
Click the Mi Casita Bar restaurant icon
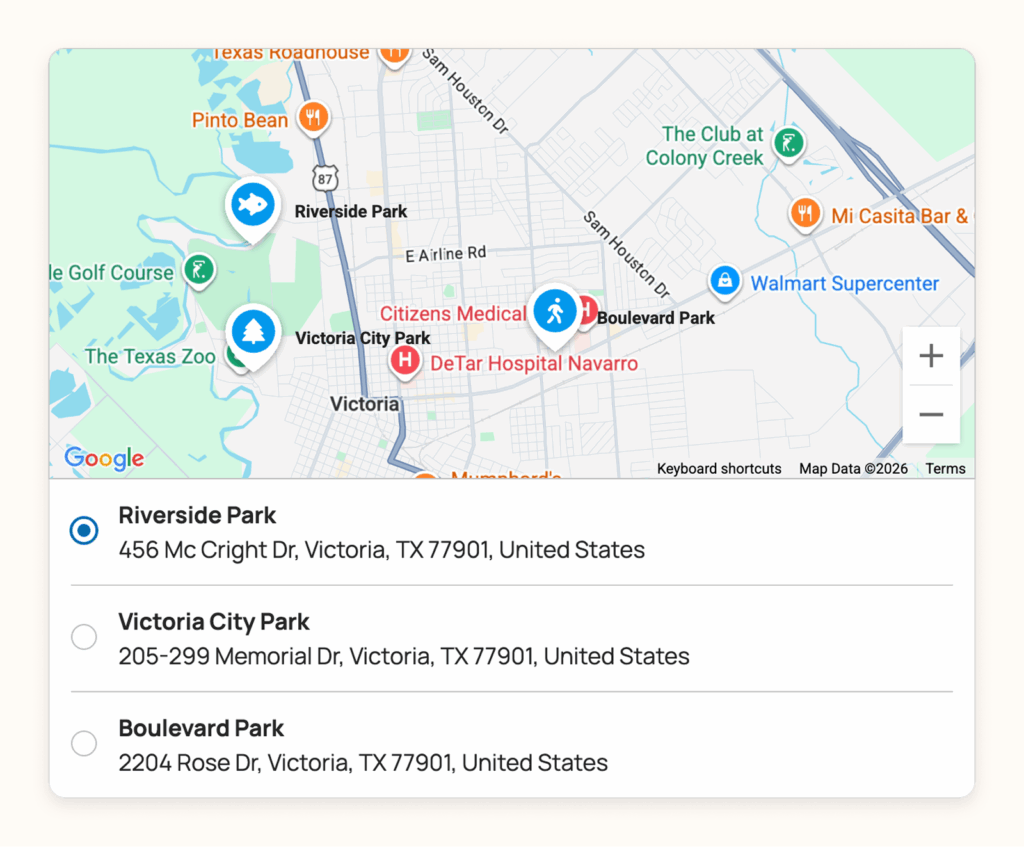tap(805, 213)
